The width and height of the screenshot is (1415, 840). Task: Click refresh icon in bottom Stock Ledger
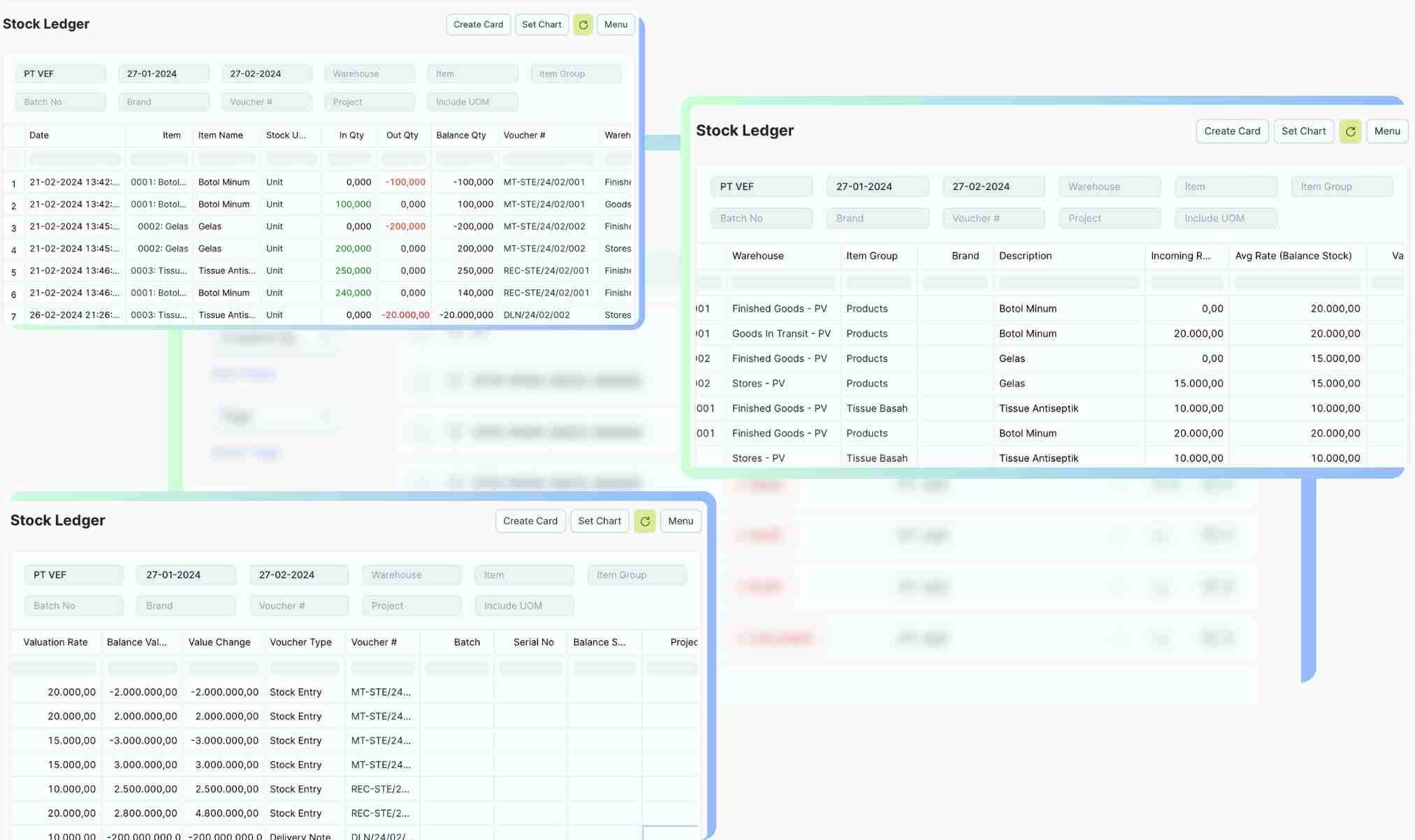pos(645,521)
